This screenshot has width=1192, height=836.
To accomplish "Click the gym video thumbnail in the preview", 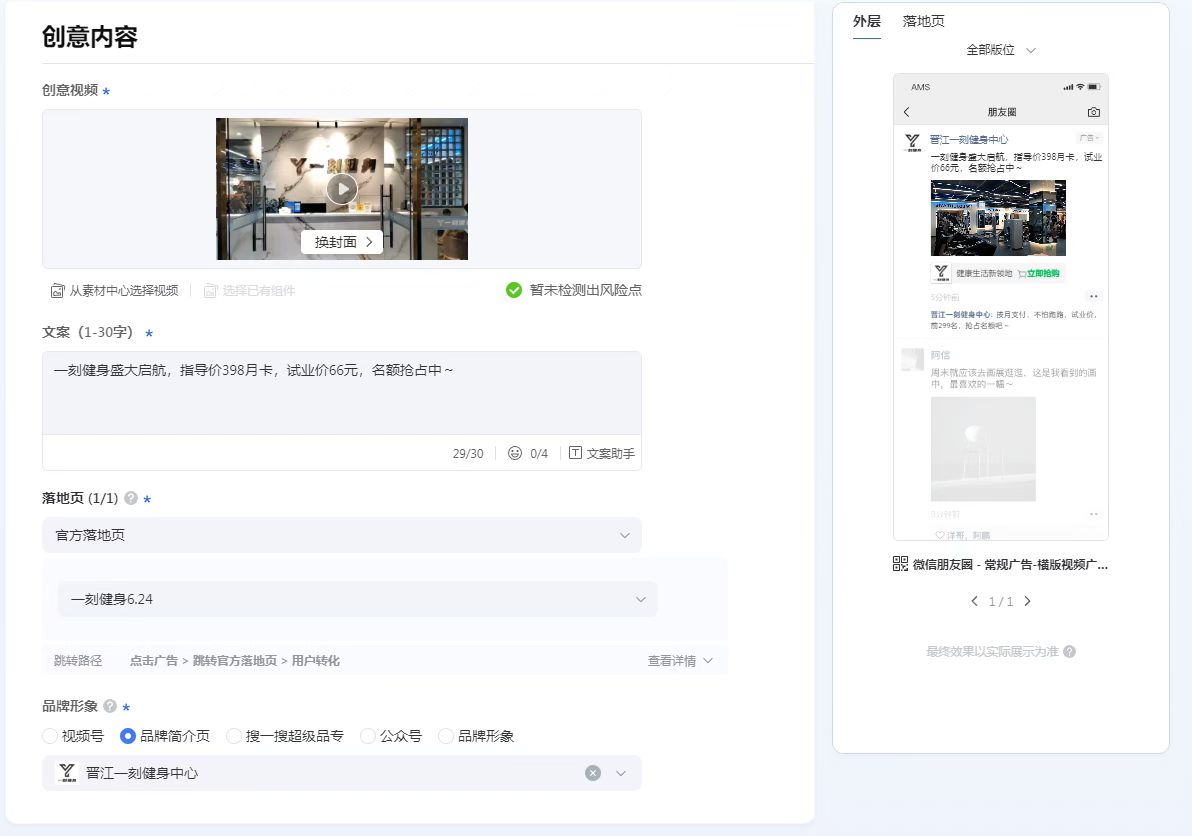I will tap(998, 217).
